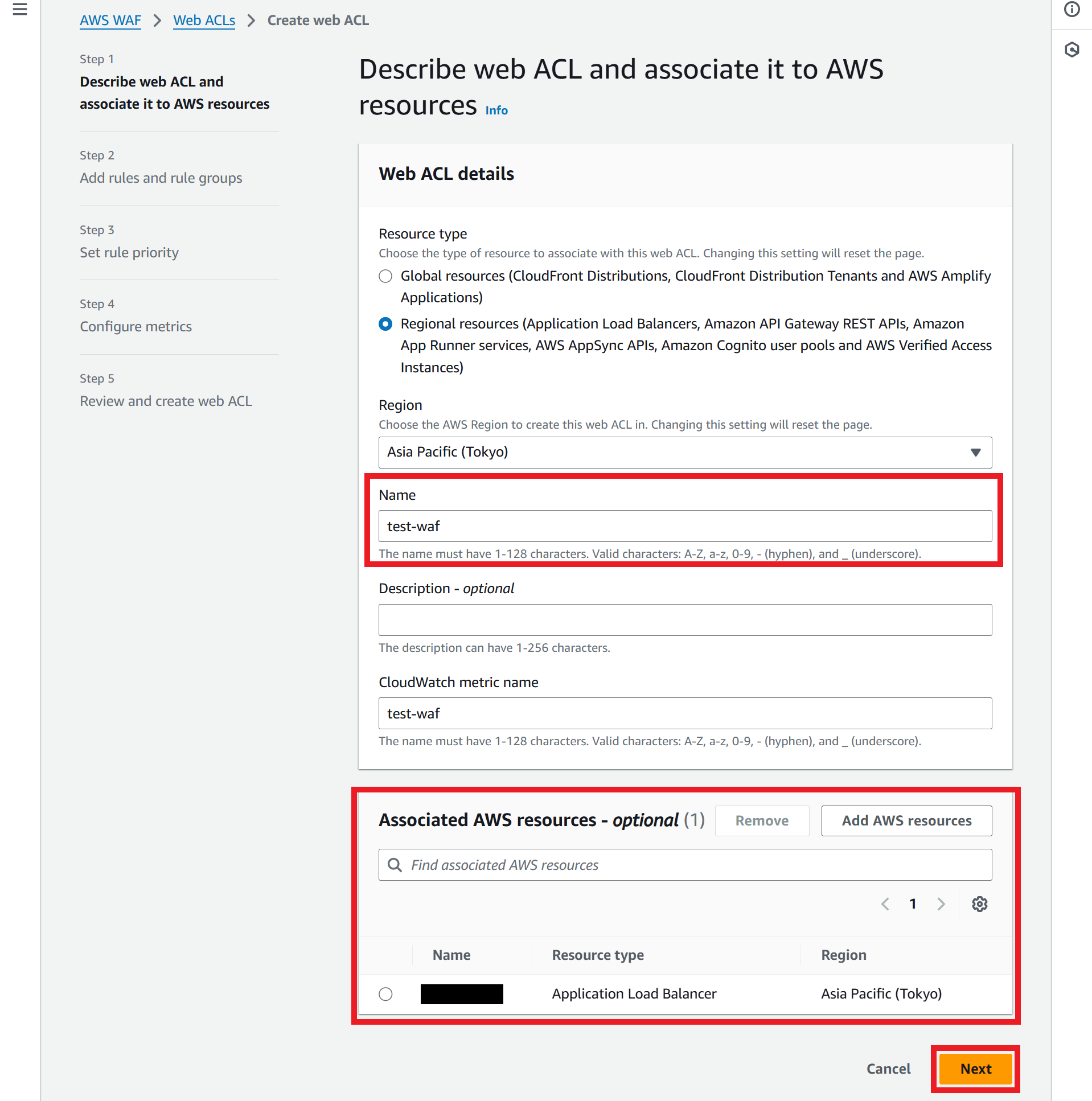
Task: Click the disabled Remove button
Action: coord(761,820)
